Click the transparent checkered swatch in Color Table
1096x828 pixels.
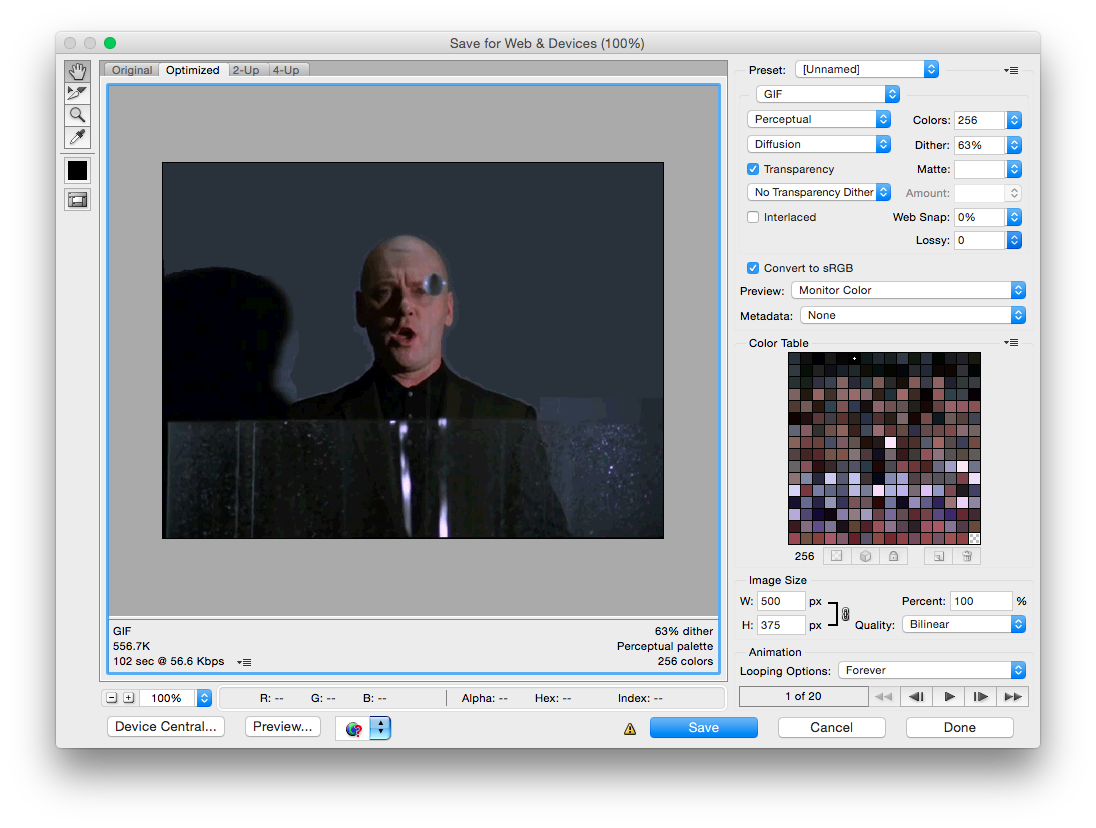click(x=974, y=539)
